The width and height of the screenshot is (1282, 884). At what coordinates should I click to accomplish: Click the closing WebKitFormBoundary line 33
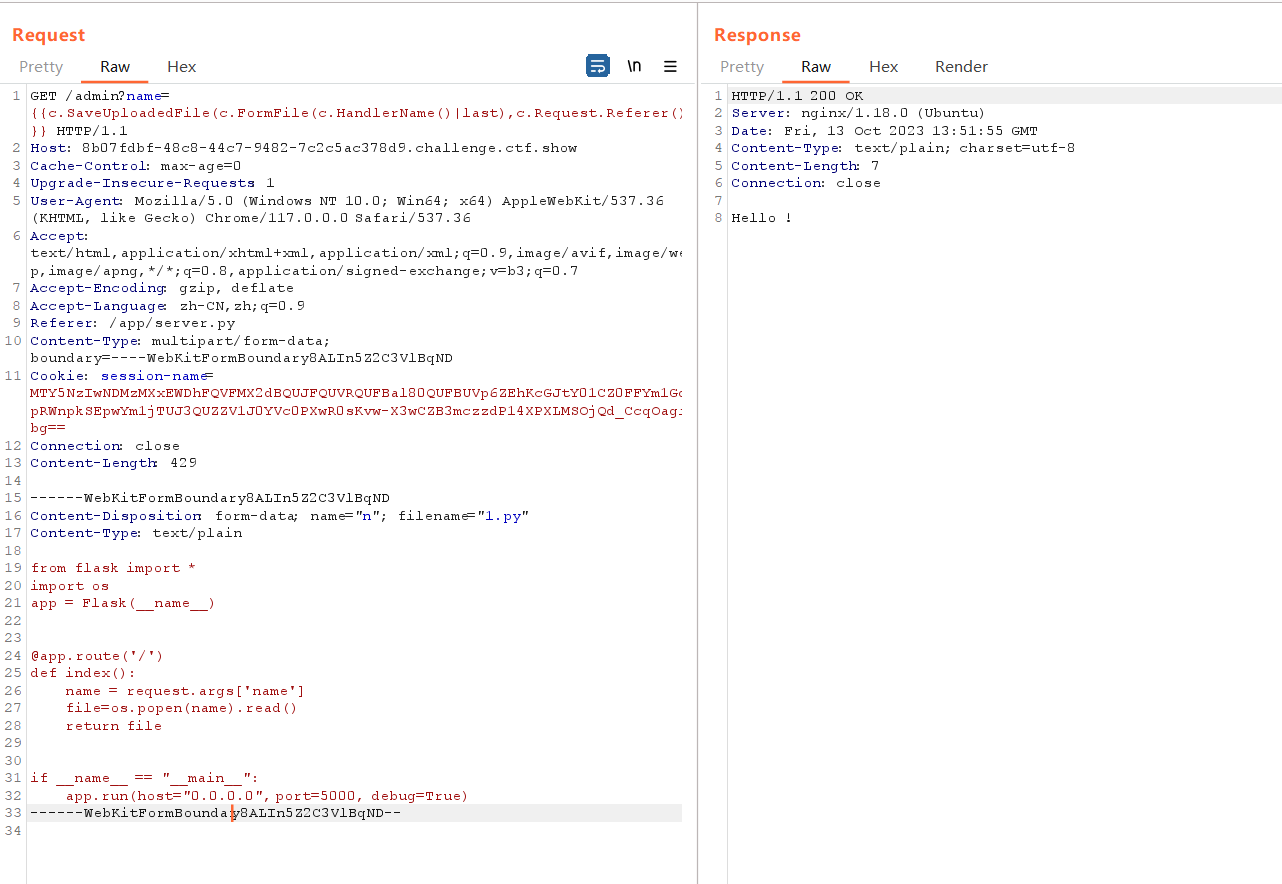pos(216,813)
